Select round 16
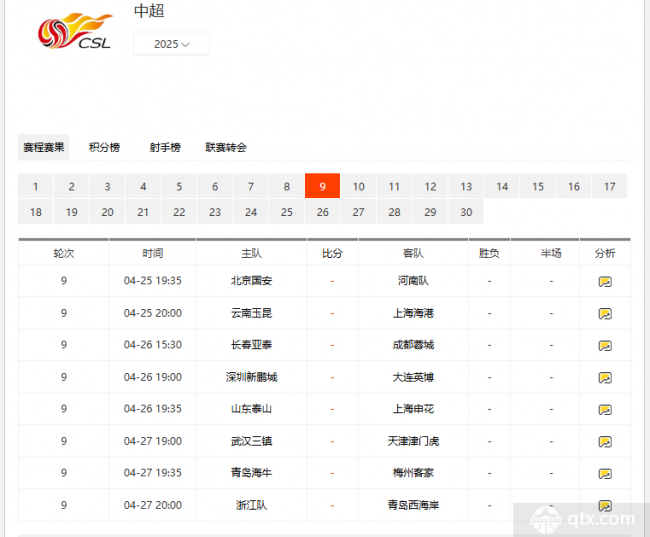The width and height of the screenshot is (650, 537). click(x=574, y=186)
